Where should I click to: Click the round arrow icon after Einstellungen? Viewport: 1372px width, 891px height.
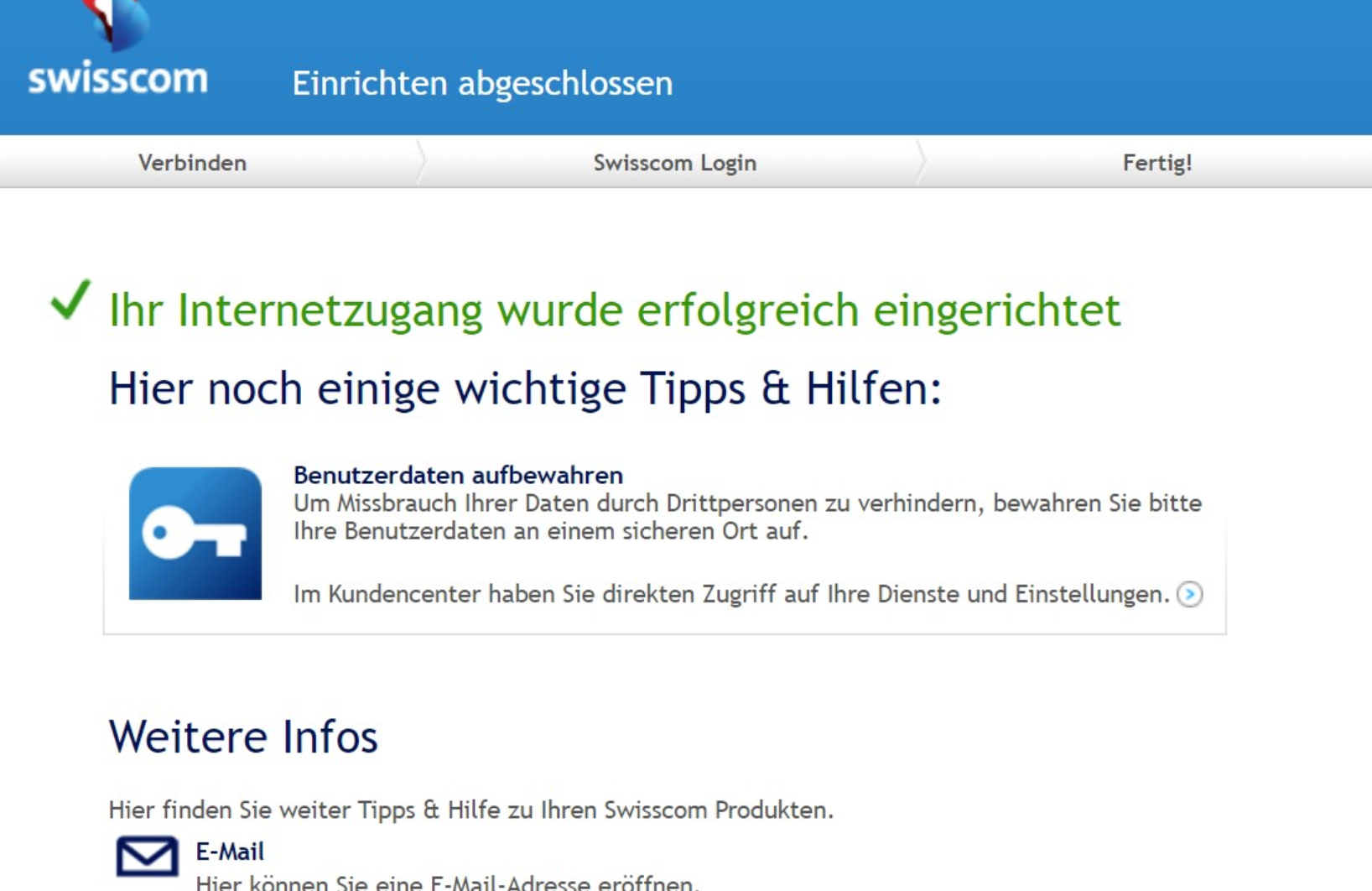1189,594
